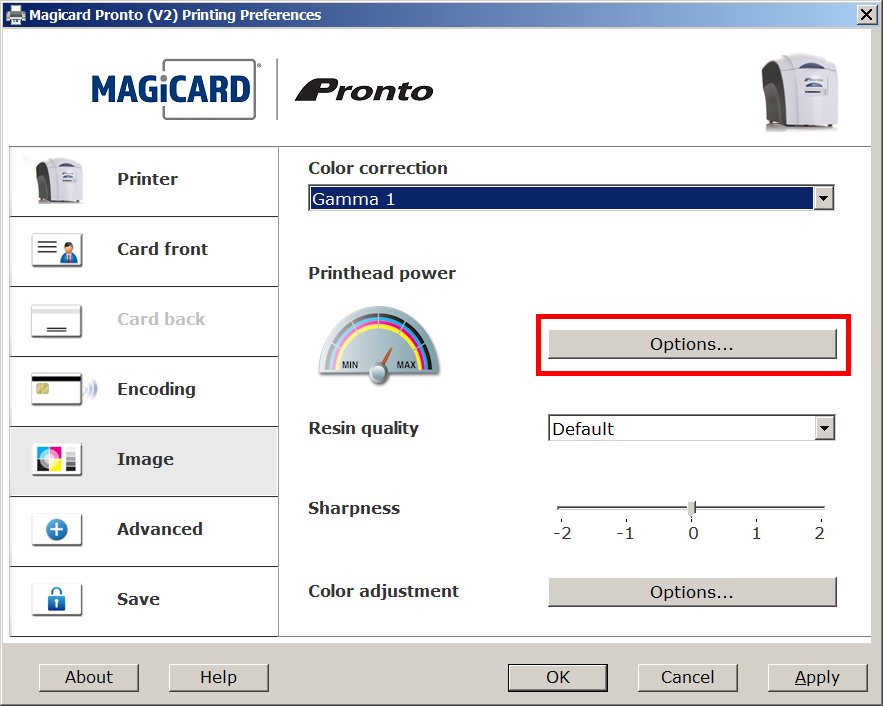Click the Printer sidebar icon

tap(59, 181)
